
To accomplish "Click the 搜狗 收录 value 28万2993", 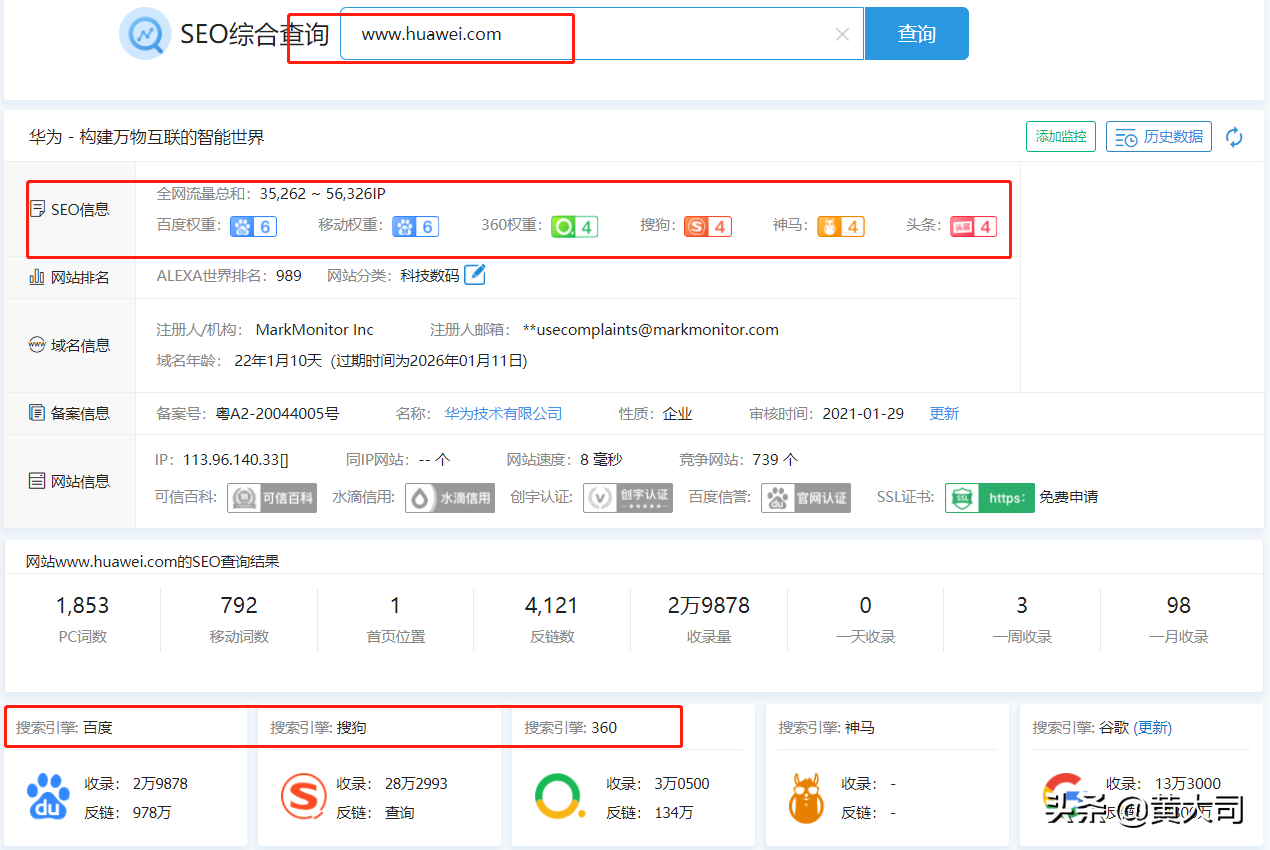I will [417, 784].
